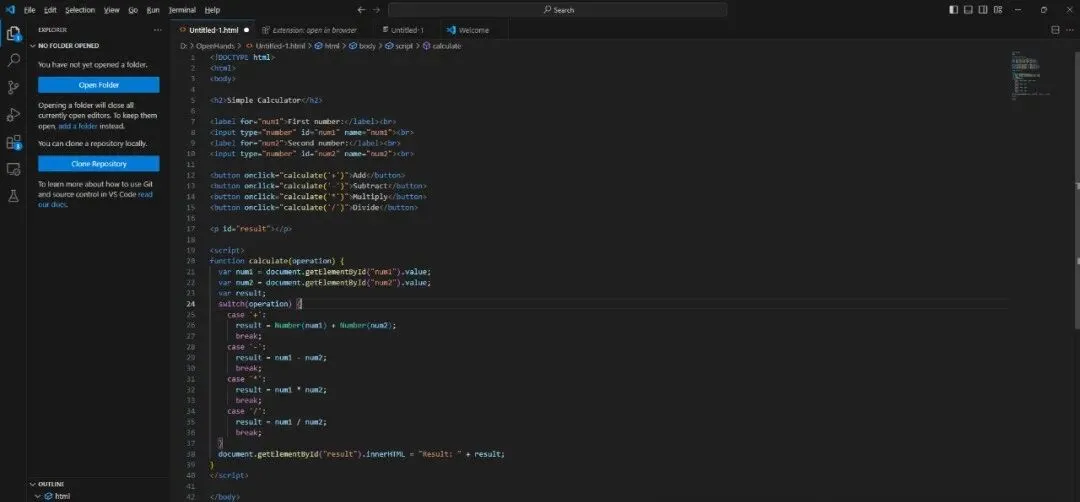Collapse the OUTLINE section
Viewport: 1080px width, 502px height.
tap(33, 484)
